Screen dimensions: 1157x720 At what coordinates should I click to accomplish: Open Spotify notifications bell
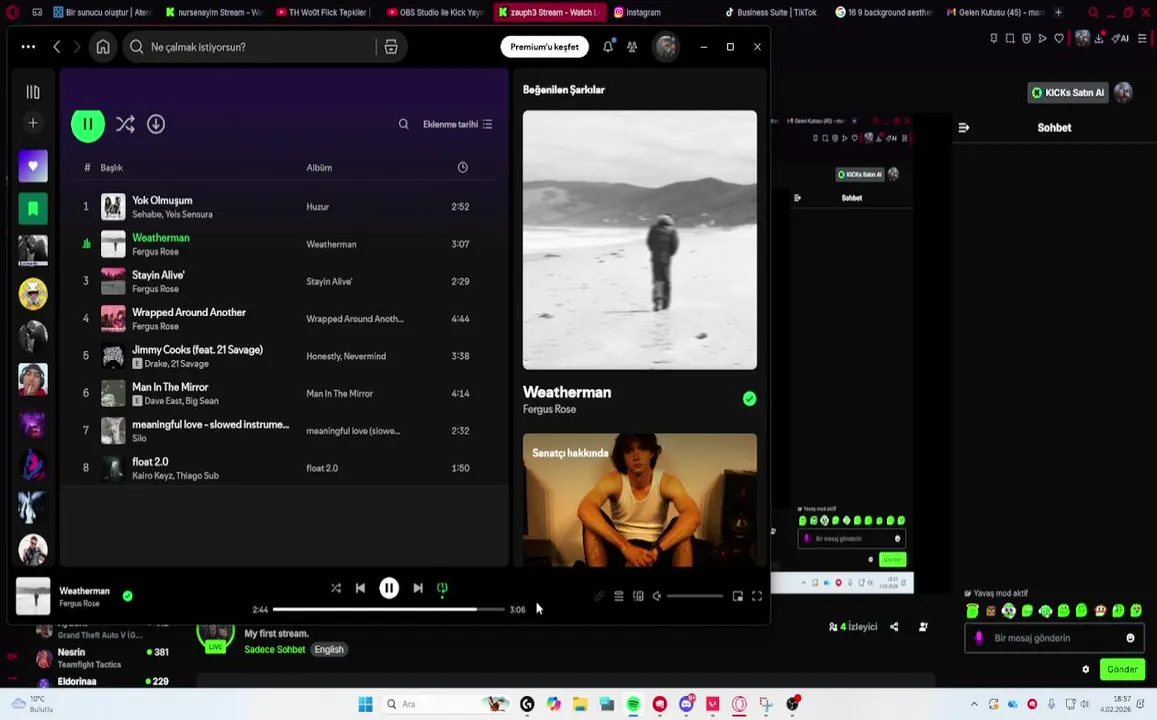pos(608,46)
